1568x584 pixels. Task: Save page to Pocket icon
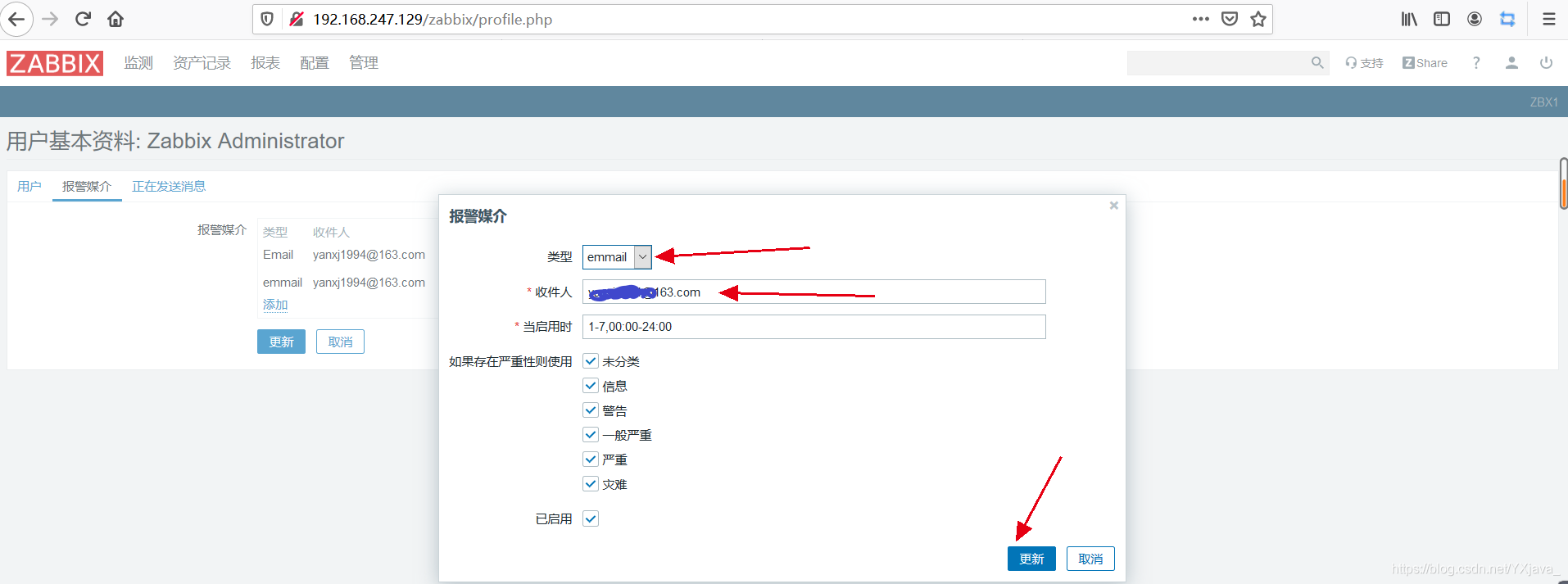(x=1230, y=19)
